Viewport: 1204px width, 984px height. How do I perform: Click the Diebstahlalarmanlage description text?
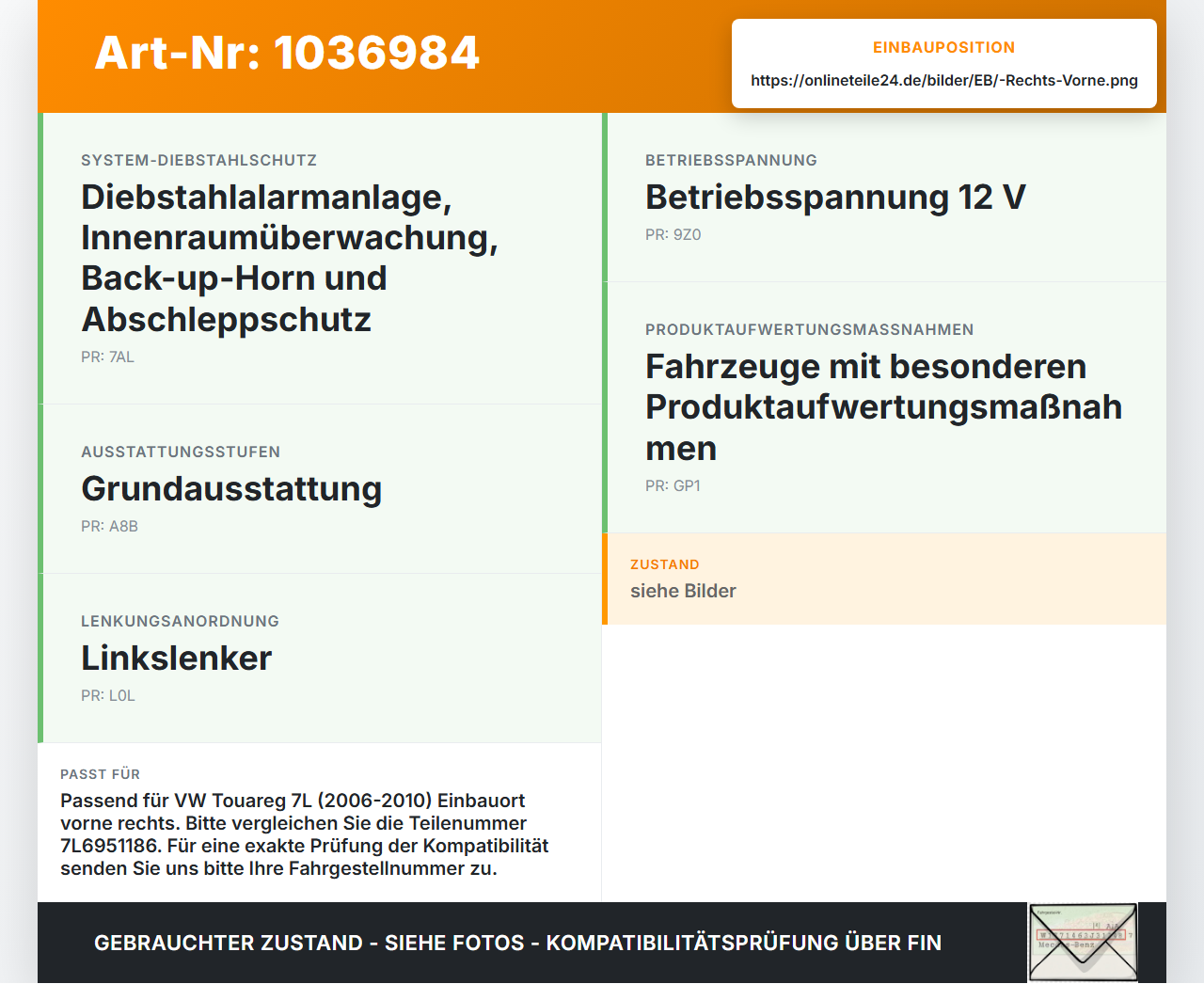pyautogui.click(x=290, y=258)
